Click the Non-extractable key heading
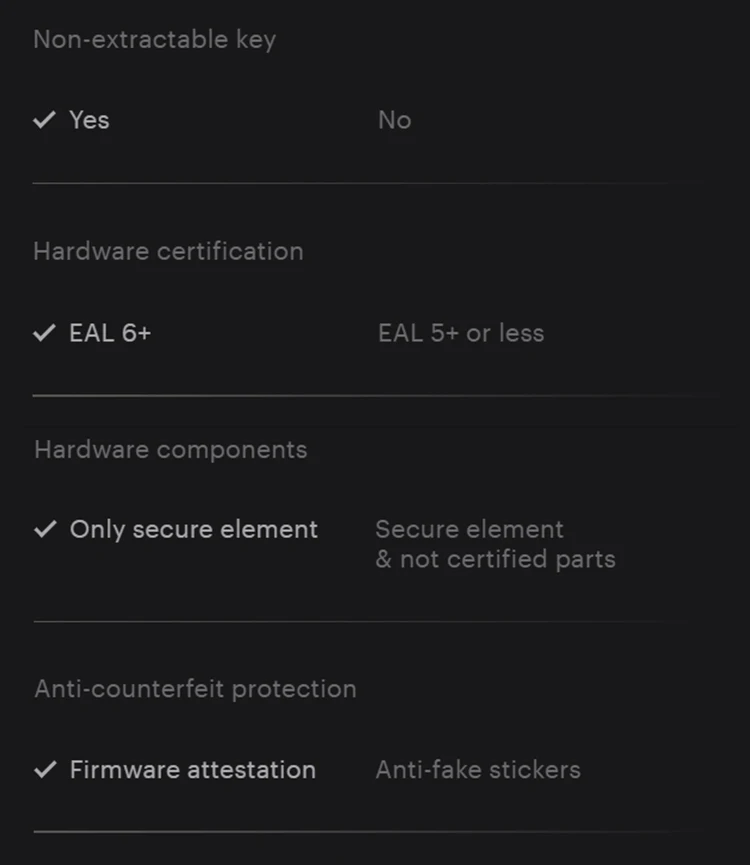The width and height of the screenshot is (750, 865). pos(154,40)
